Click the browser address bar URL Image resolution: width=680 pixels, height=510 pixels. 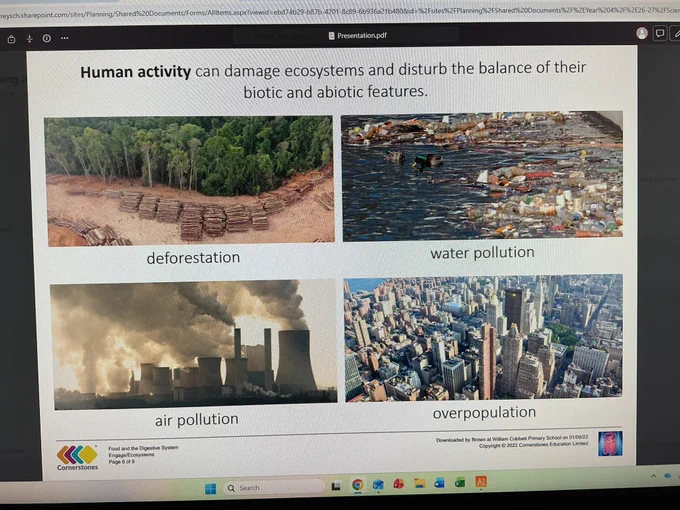340,13
